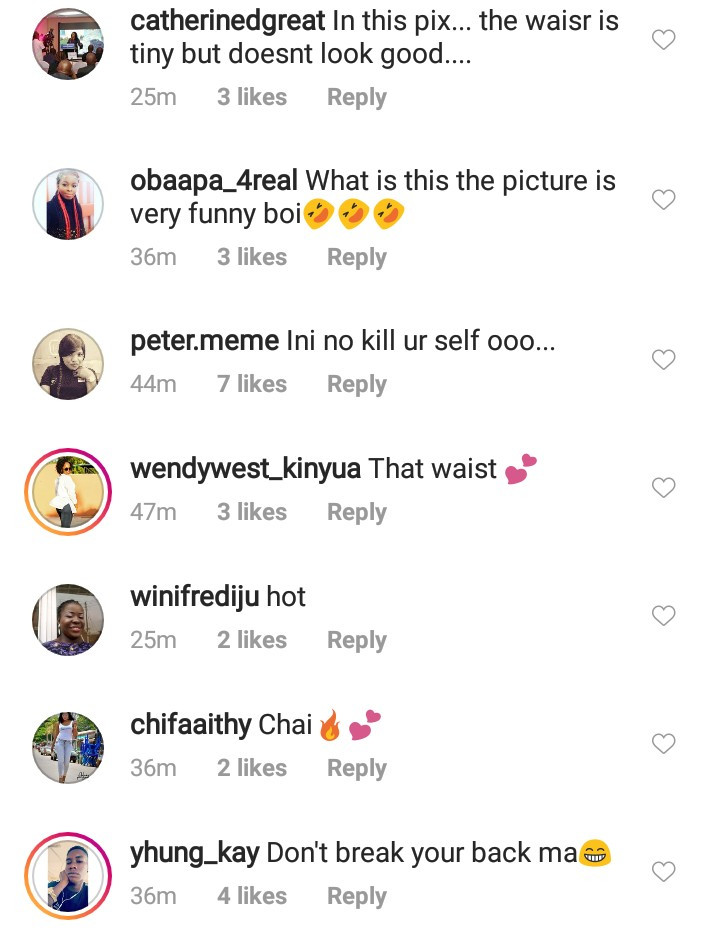Viewport: 720px width, 939px height.
Task: Reply to yhung_kay's comment
Action: pos(356,897)
